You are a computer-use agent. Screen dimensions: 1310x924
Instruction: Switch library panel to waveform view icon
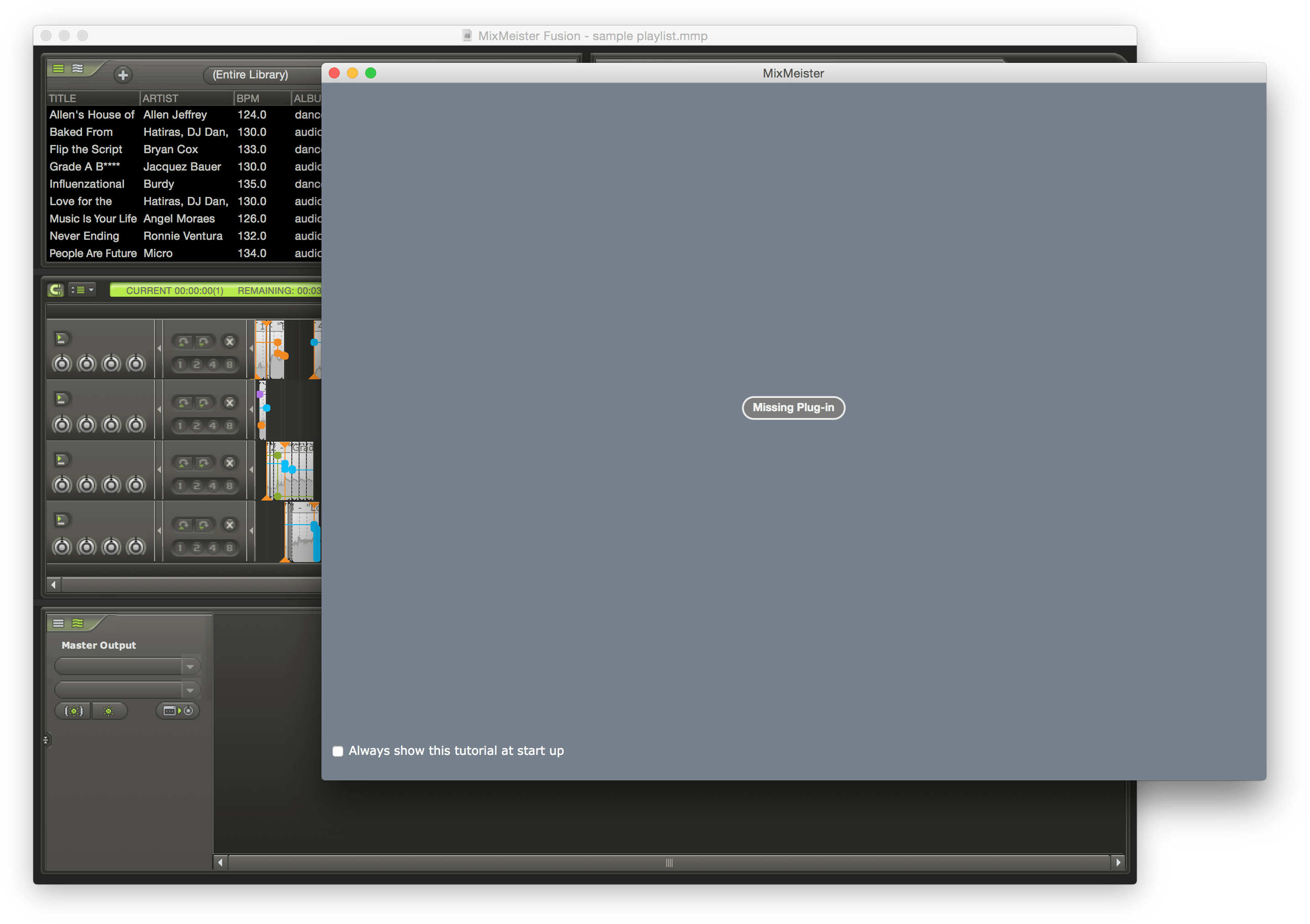pos(78,68)
